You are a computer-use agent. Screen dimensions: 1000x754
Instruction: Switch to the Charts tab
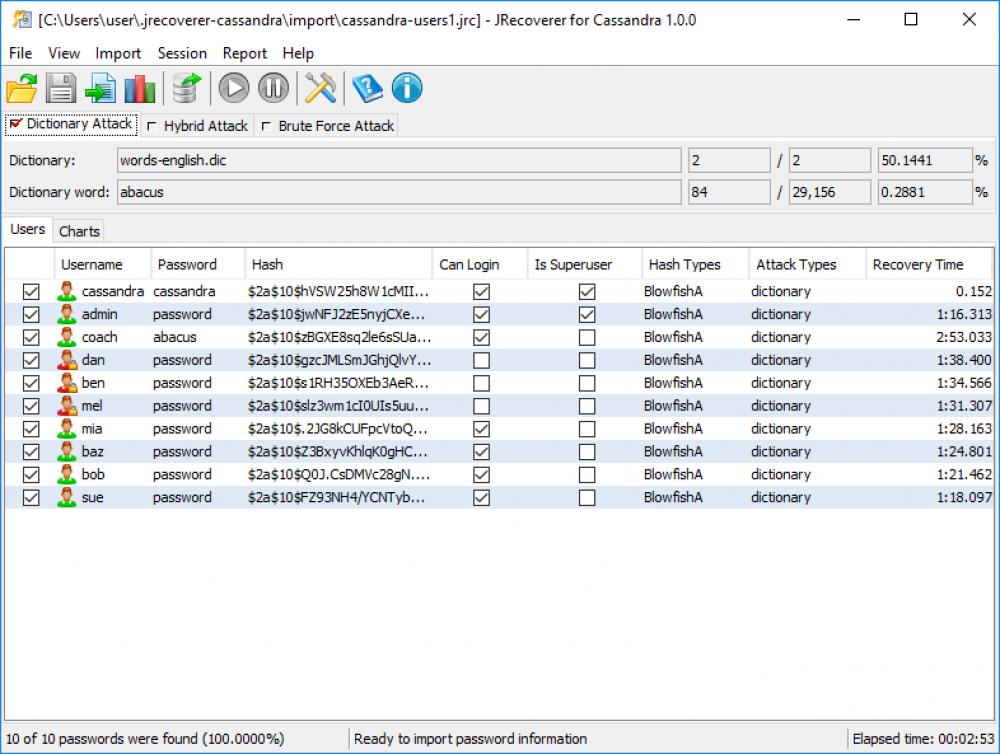[78, 231]
